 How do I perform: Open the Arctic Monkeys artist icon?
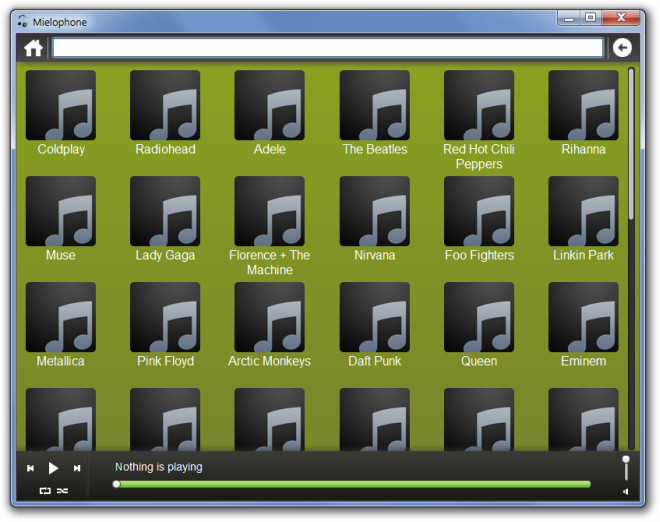269,317
